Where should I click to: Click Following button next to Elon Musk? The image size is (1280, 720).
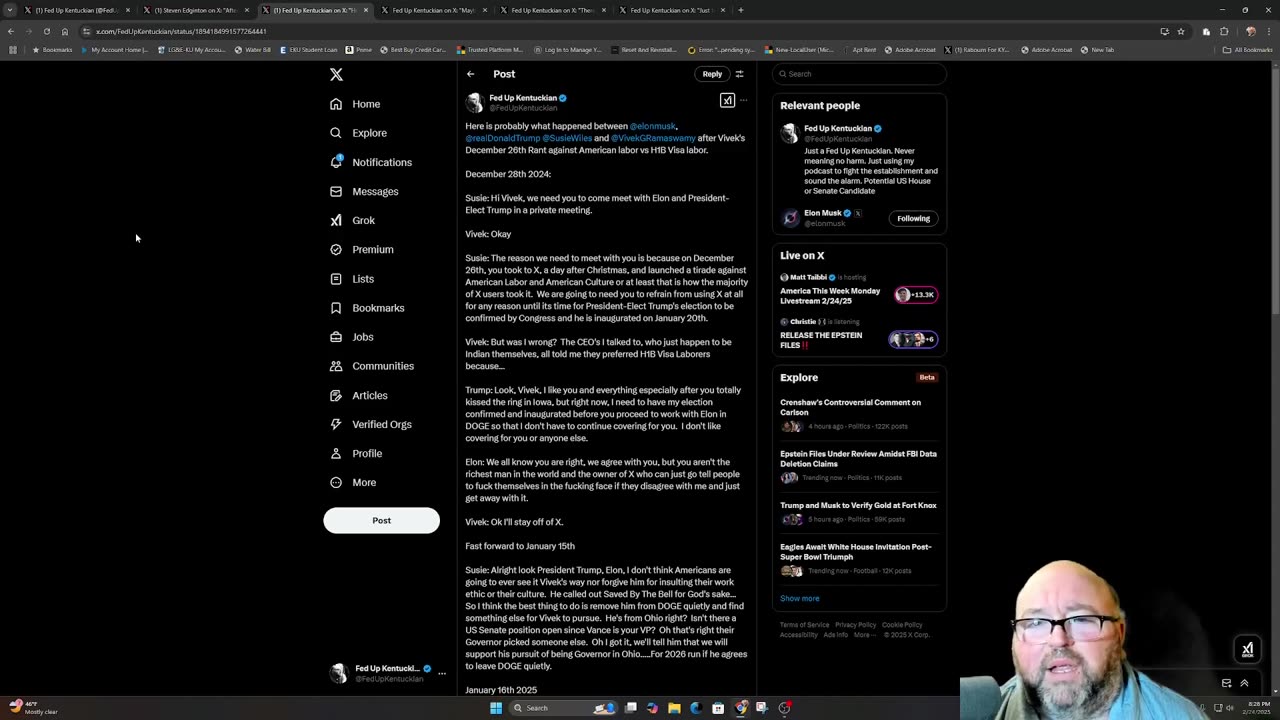tap(913, 218)
